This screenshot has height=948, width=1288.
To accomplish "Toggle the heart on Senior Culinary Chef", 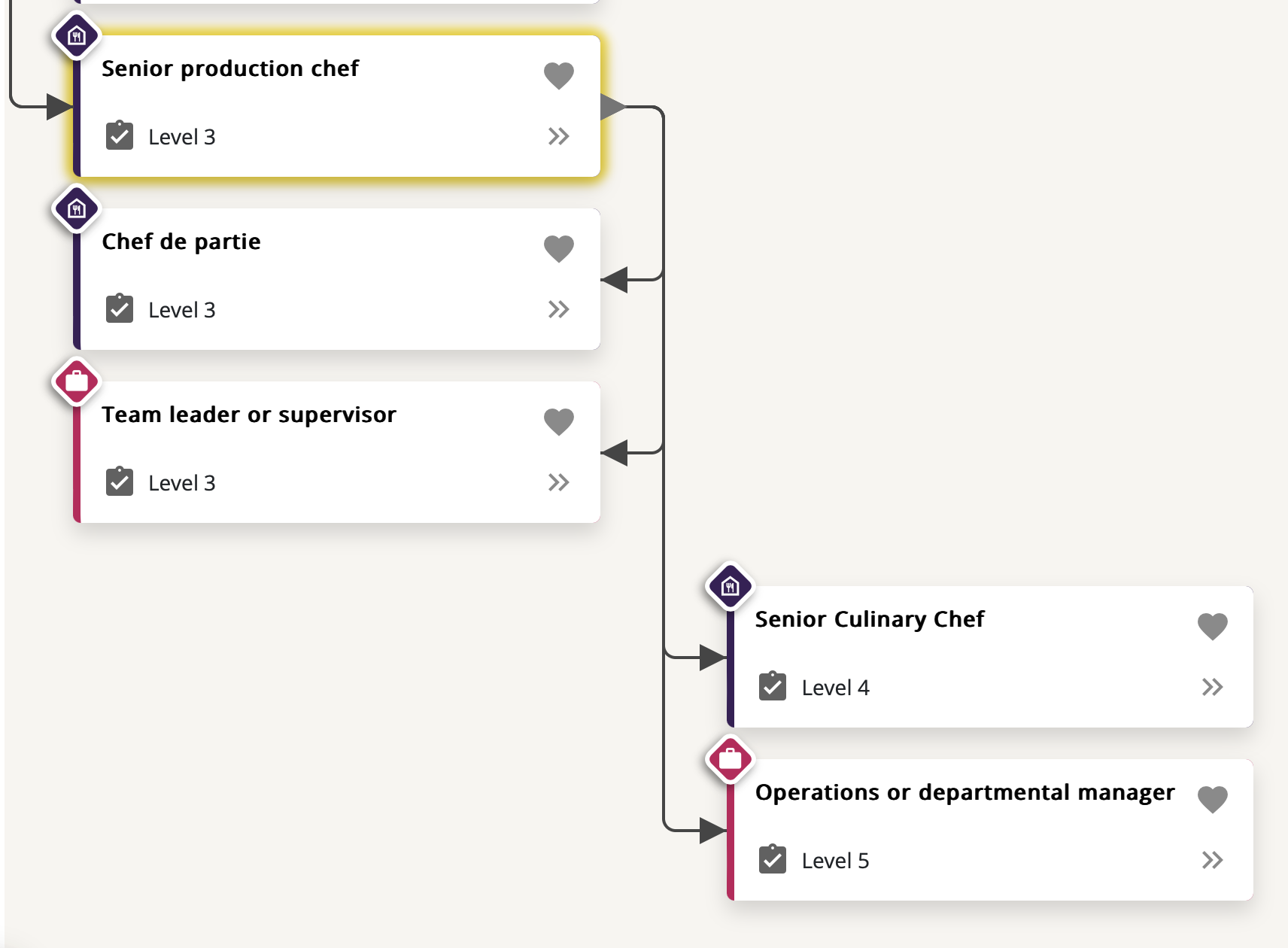I will click(x=1213, y=626).
